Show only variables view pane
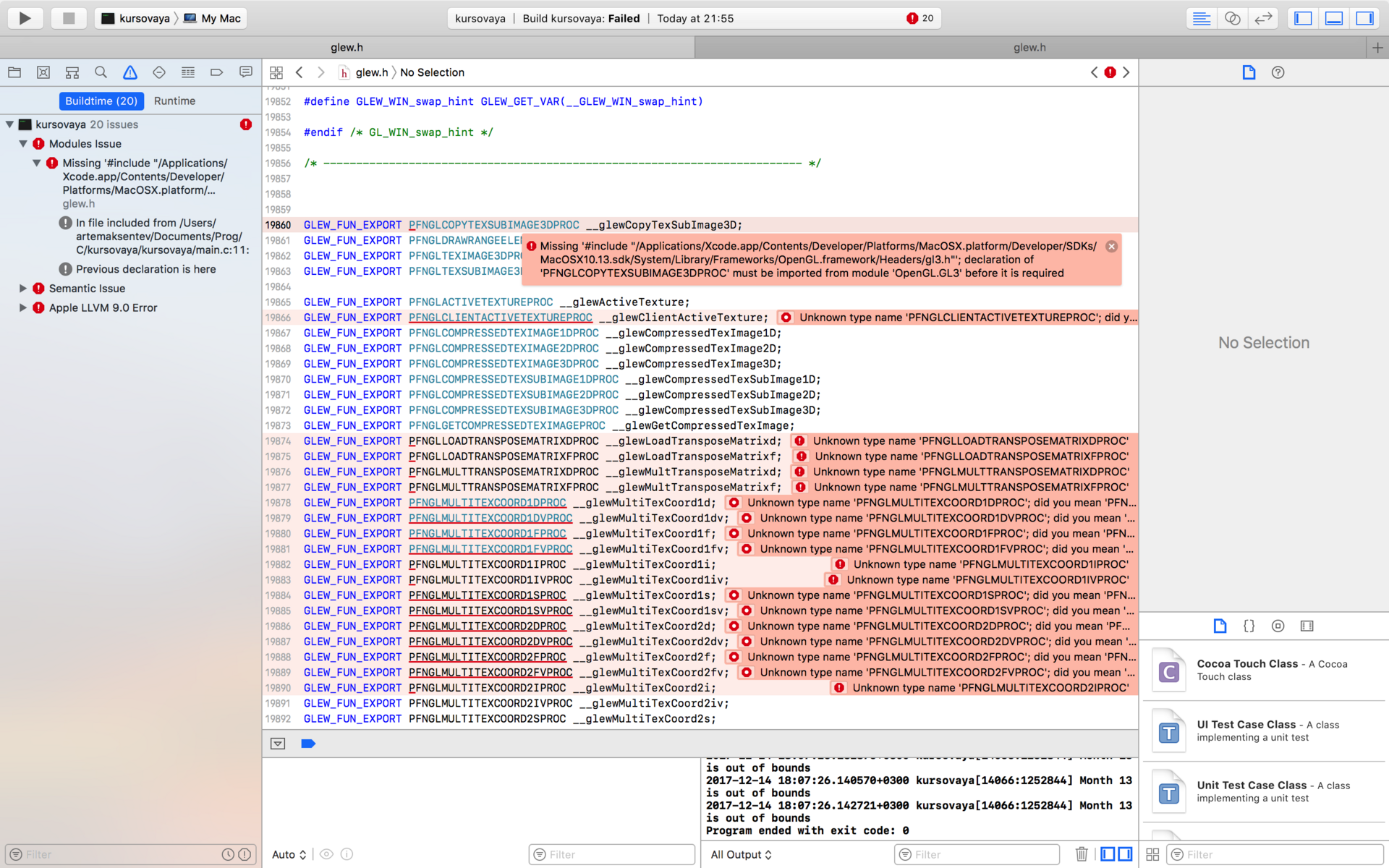This screenshot has height=868, width=1389. (x=1108, y=854)
